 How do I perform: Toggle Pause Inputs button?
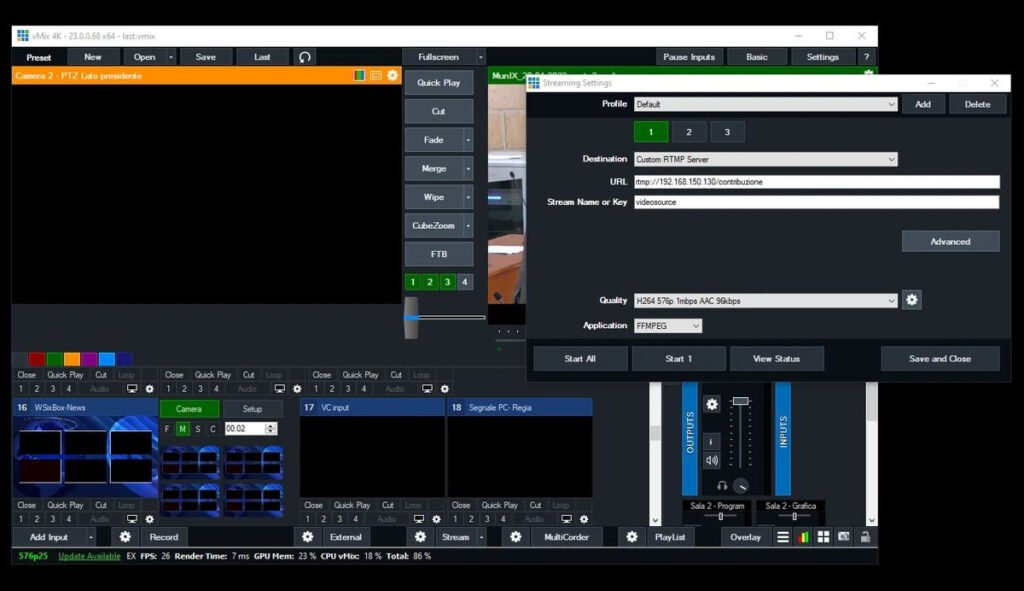tap(689, 57)
